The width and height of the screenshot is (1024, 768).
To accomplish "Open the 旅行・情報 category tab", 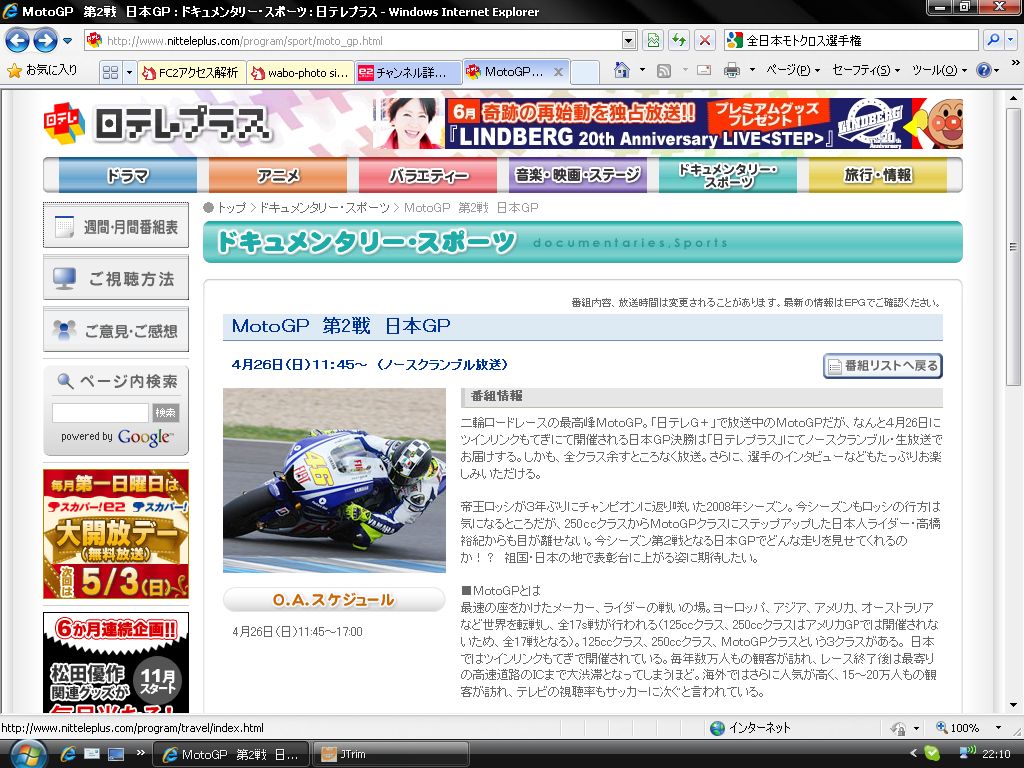I will coord(878,175).
